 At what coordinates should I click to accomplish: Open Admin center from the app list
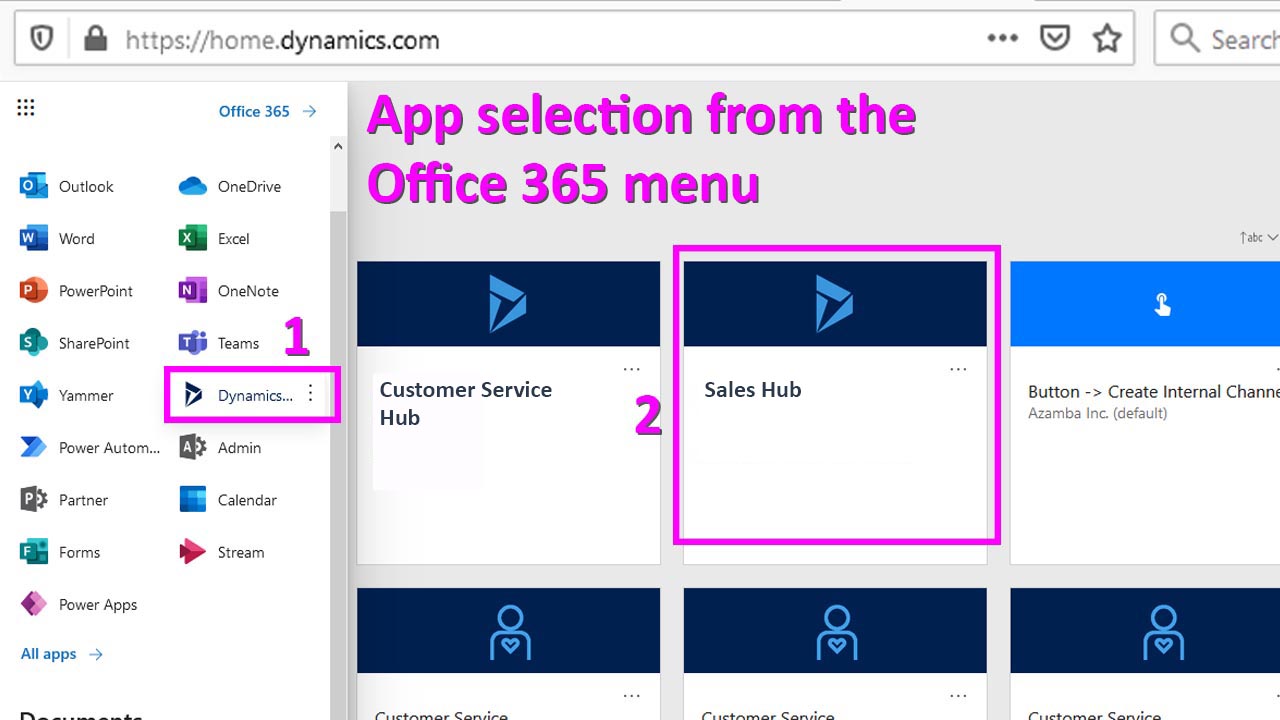point(220,448)
